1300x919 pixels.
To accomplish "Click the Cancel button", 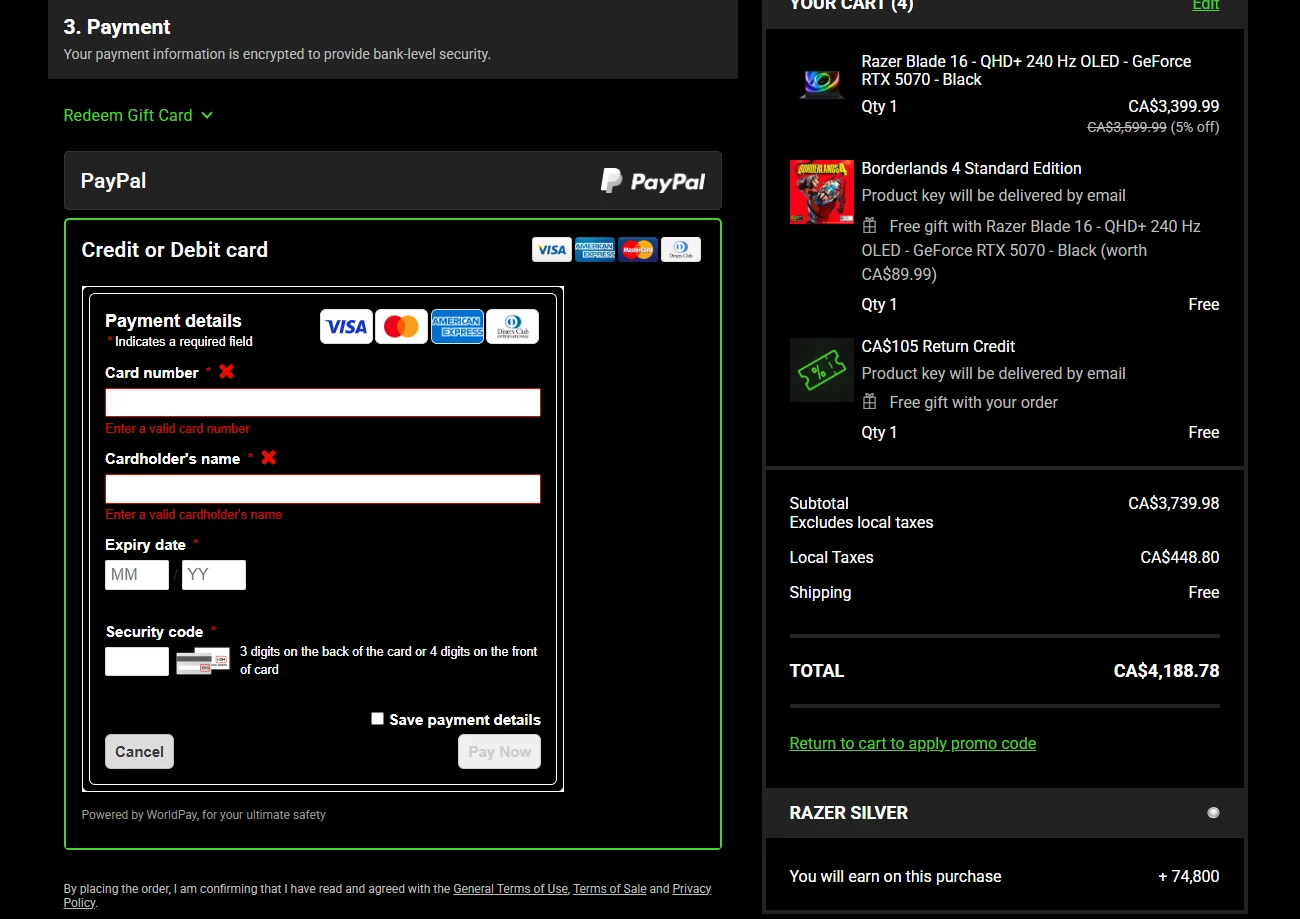I will 139,752.
